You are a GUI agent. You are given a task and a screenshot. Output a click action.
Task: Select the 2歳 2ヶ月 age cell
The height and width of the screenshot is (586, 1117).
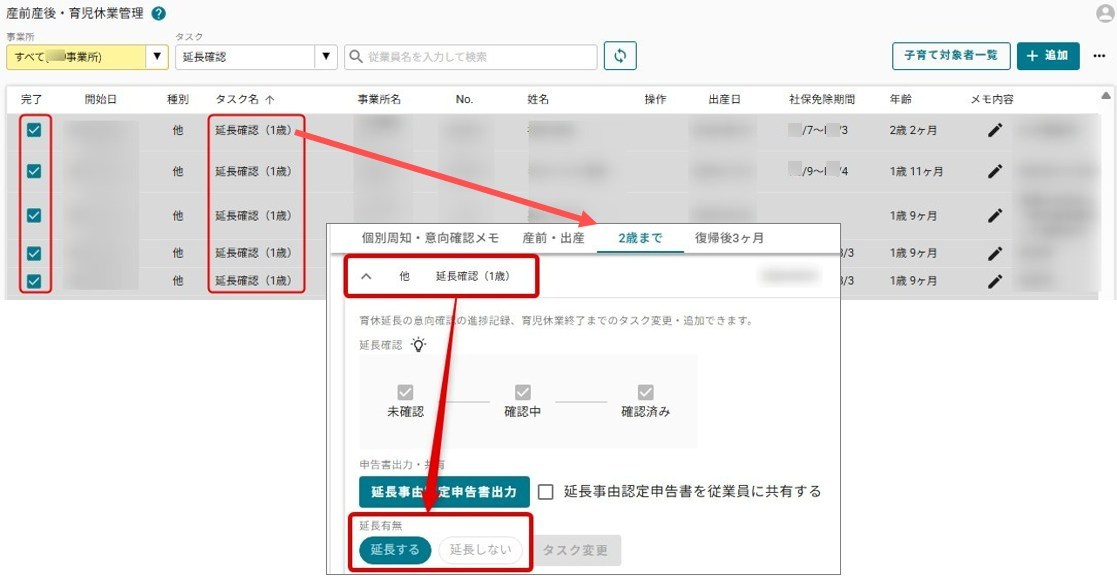(913, 130)
